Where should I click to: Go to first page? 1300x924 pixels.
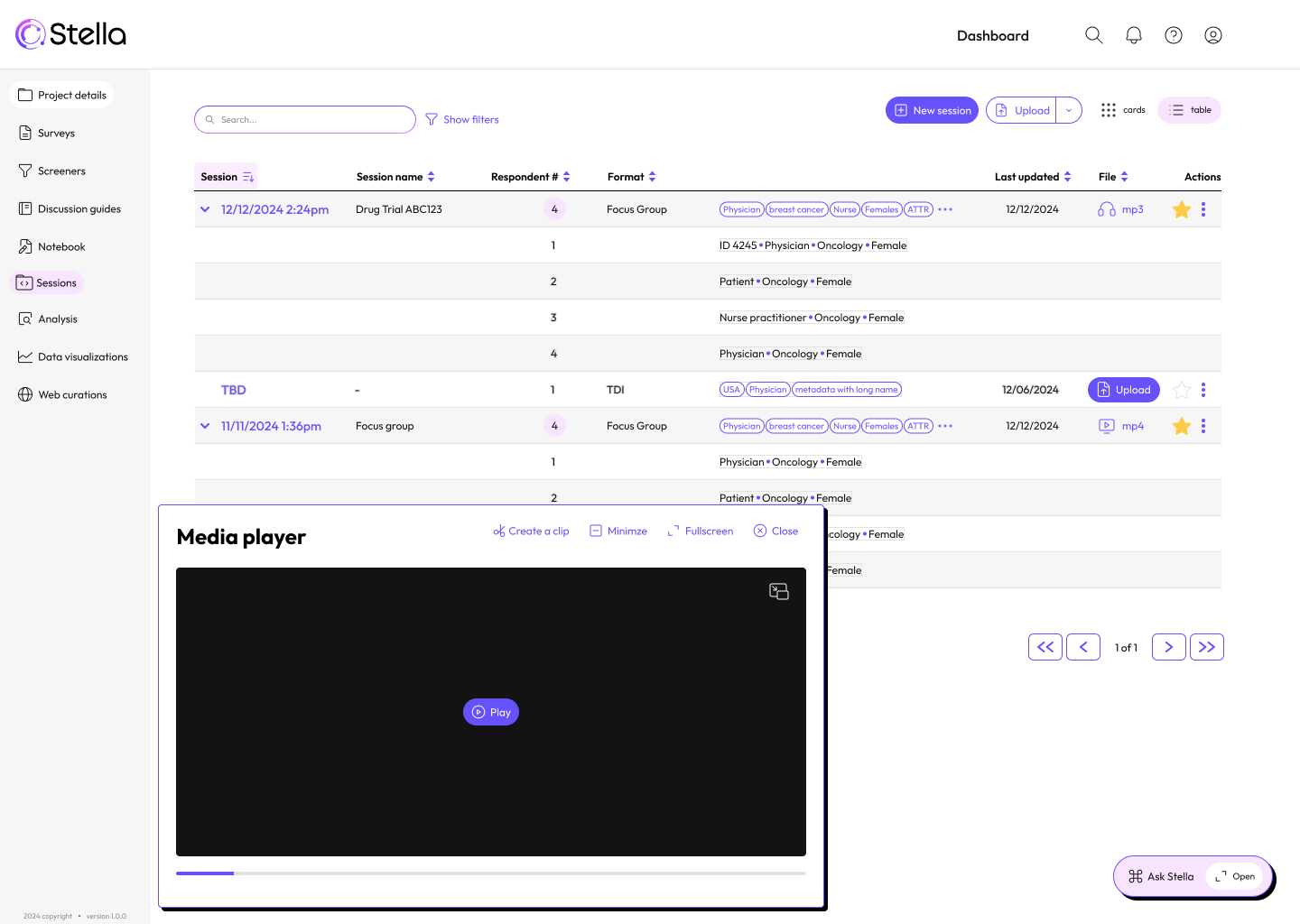[1045, 647]
